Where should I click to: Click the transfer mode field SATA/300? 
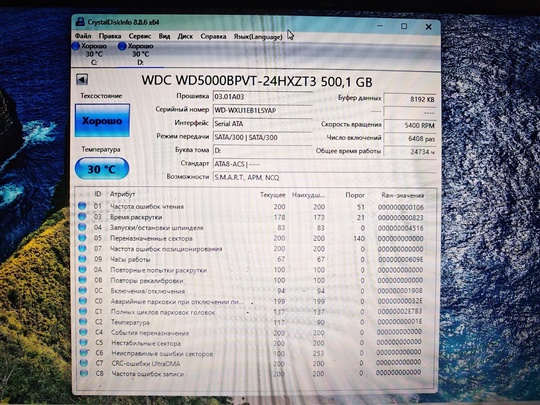pyautogui.click(x=262, y=137)
